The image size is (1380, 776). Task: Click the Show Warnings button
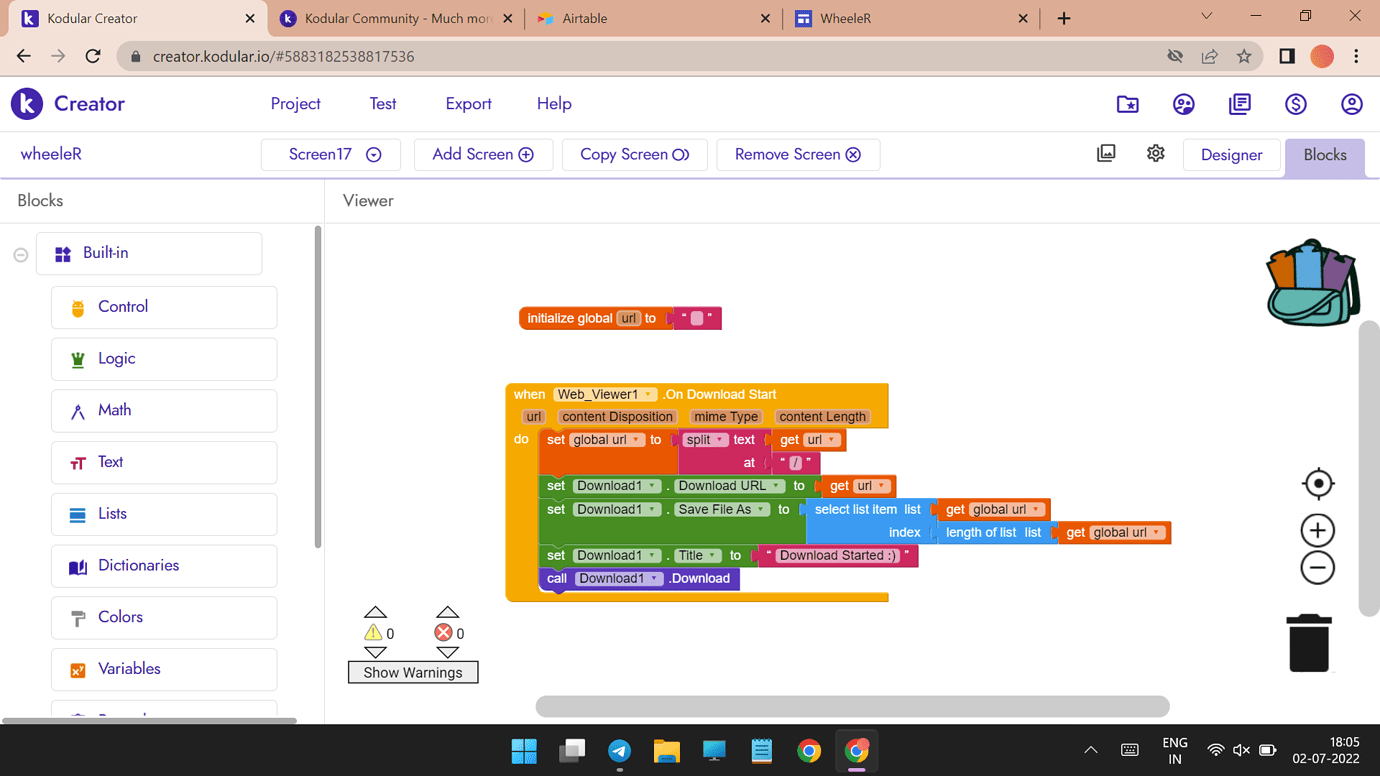[x=413, y=673]
